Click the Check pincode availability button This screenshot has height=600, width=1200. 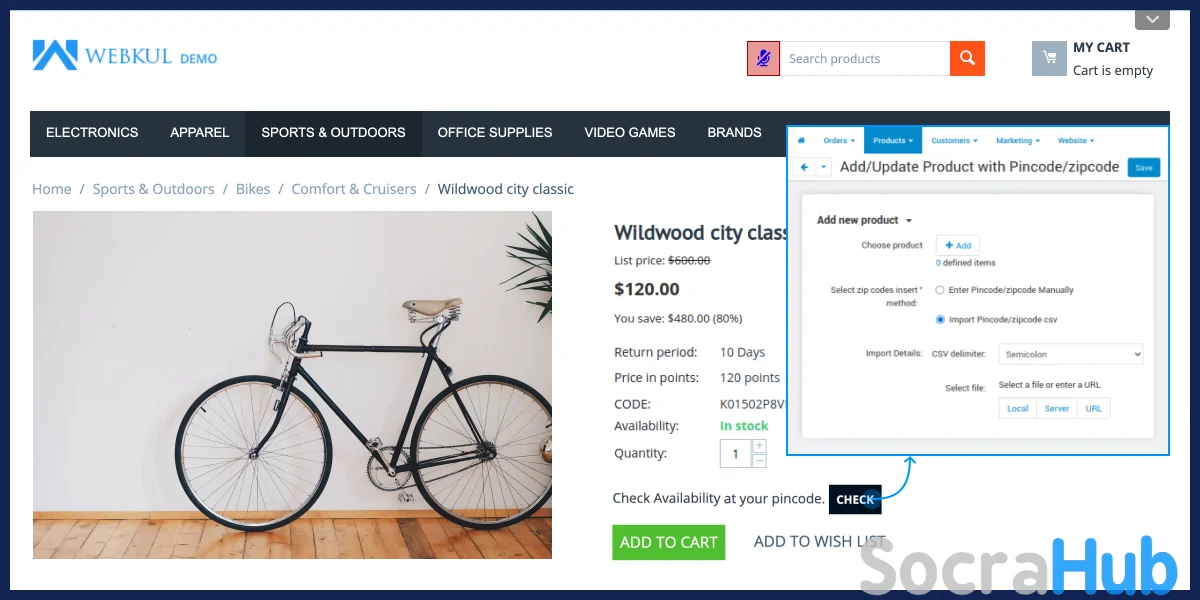(x=855, y=499)
